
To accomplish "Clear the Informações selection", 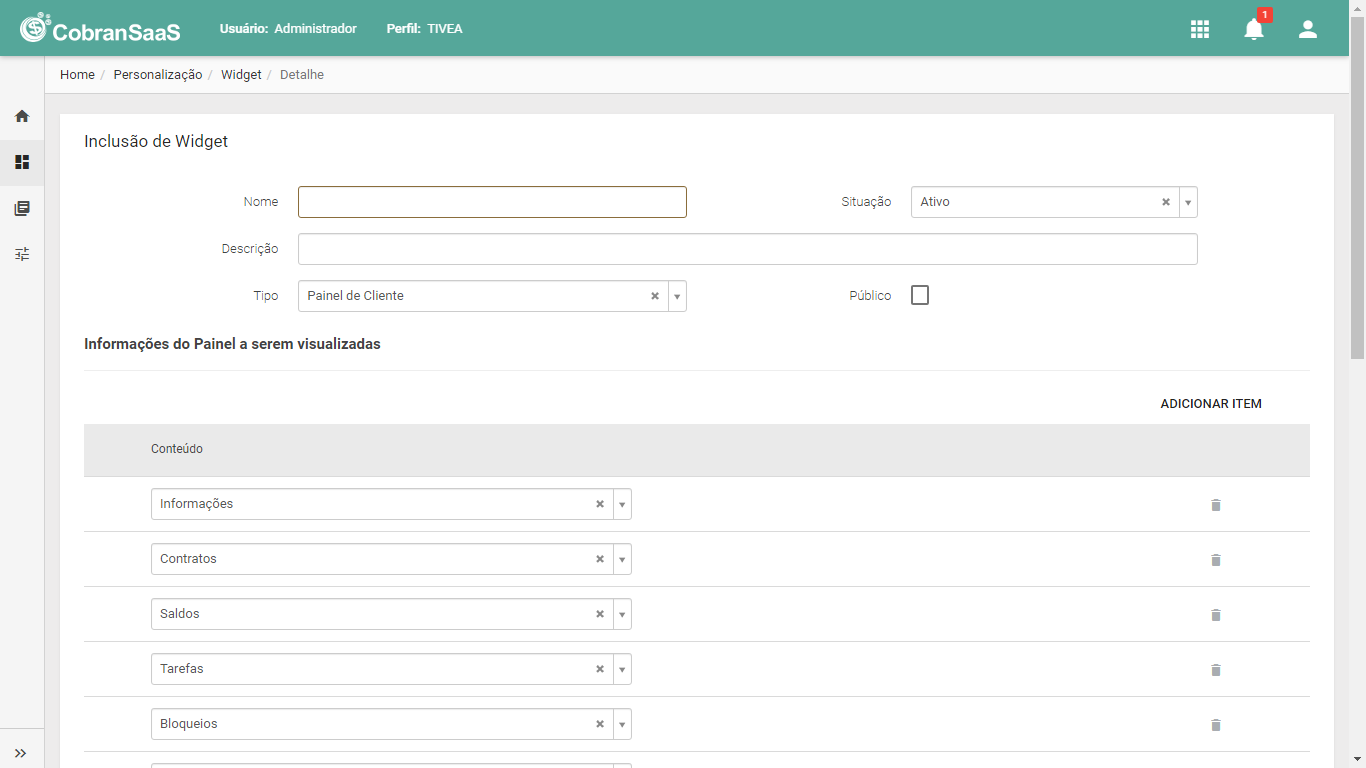I will 600,504.
